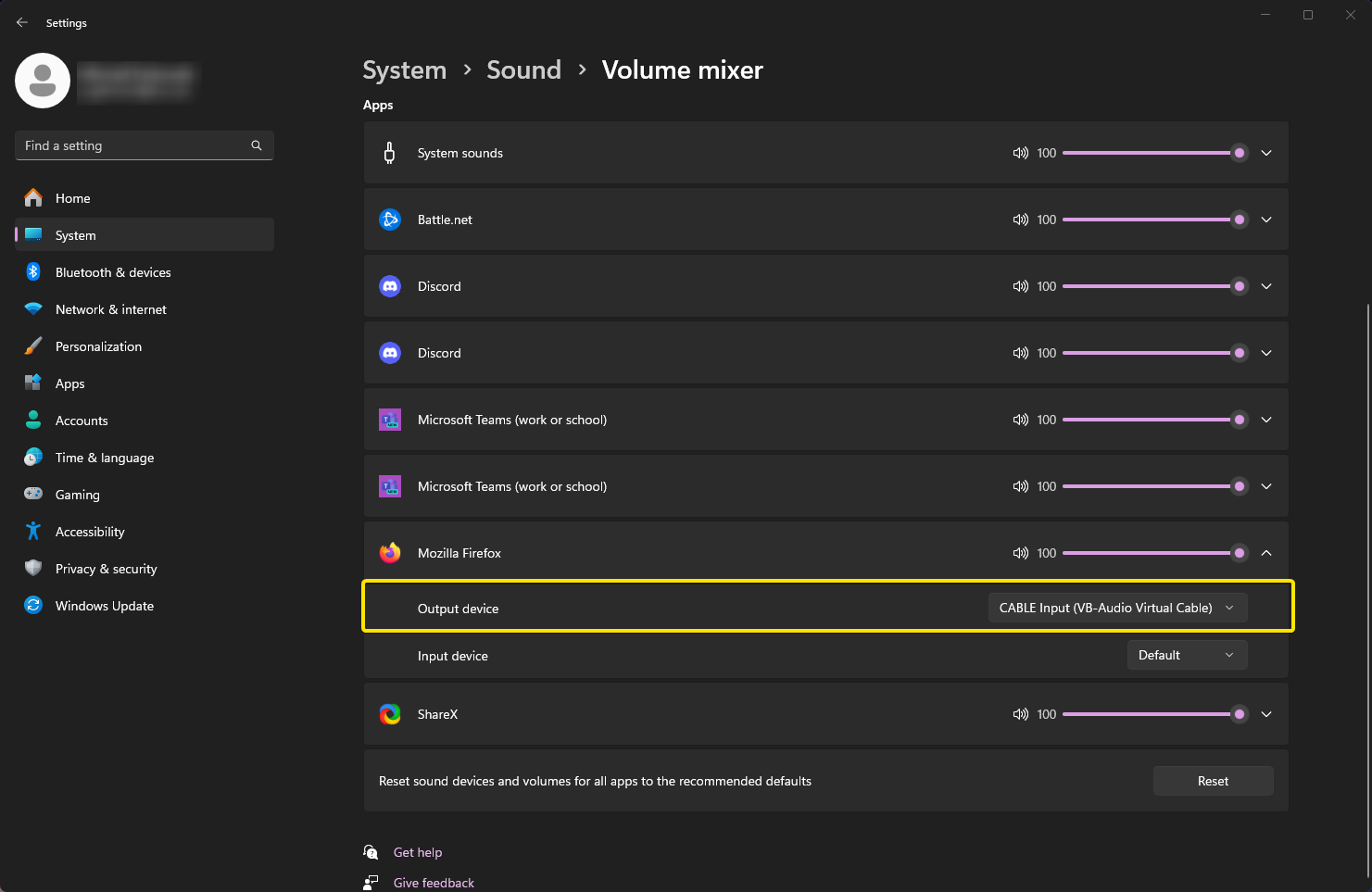Select Gaming in the sidebar
The image size is (1372, 892).
coord(77,494)
